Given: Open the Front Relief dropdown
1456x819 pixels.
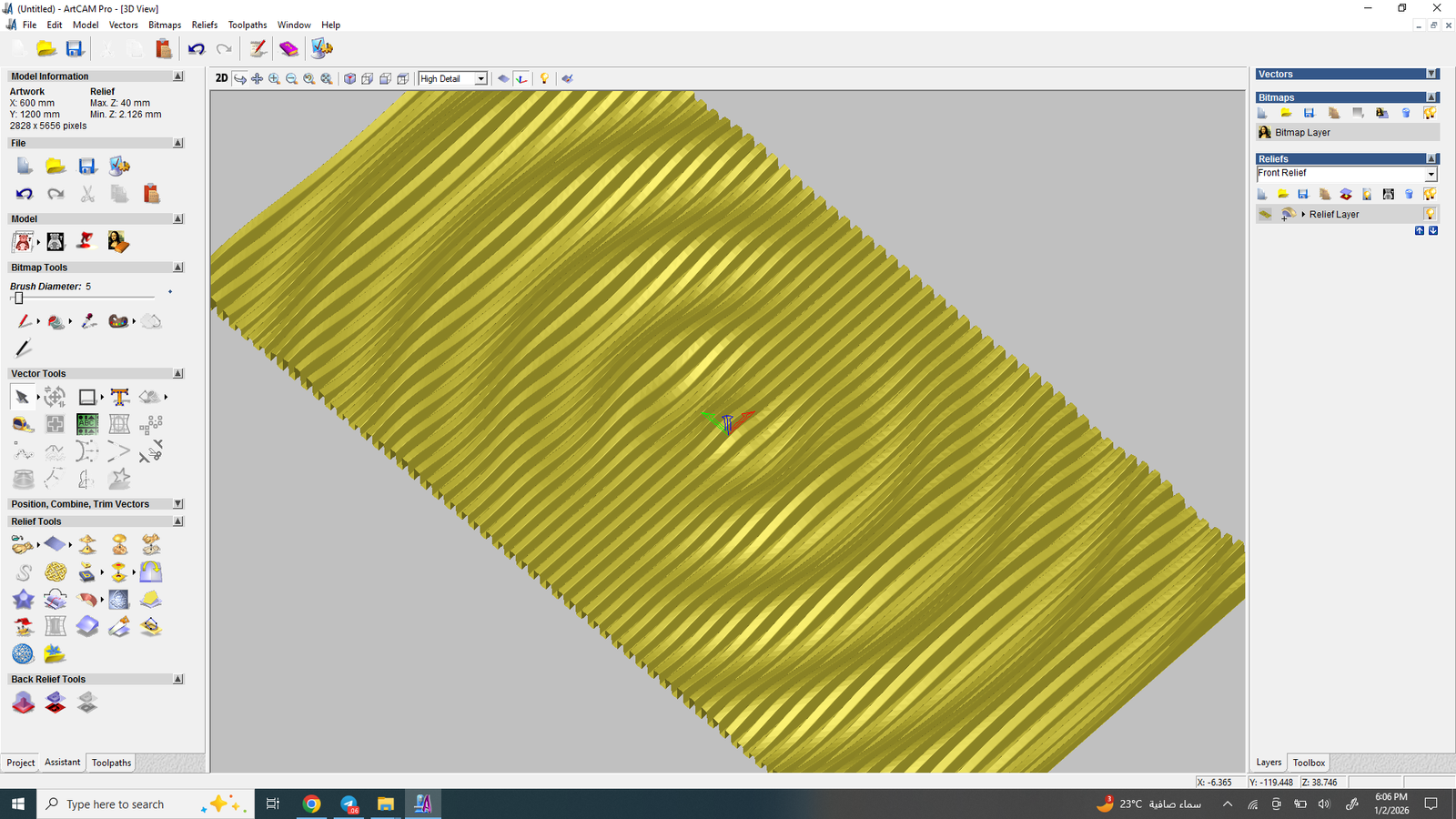Looking at the screenshot, I should (x=1431, y=174).
